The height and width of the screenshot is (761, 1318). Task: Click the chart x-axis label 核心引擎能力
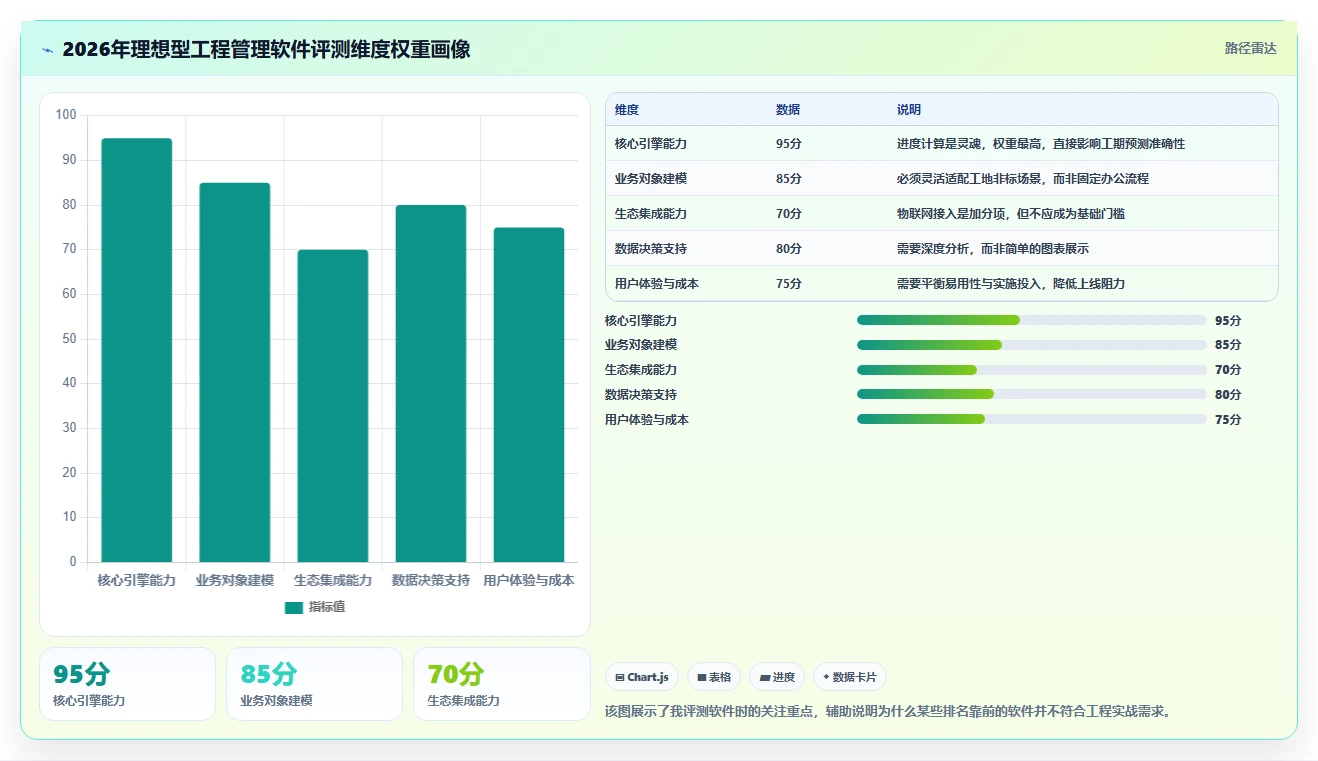[x=136, y=581]
